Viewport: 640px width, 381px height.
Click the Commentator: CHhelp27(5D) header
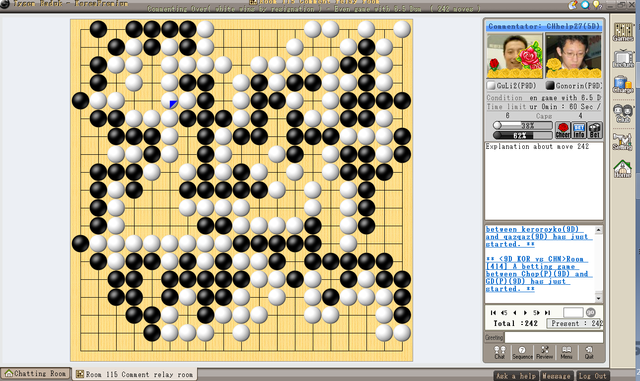[544, 26]
